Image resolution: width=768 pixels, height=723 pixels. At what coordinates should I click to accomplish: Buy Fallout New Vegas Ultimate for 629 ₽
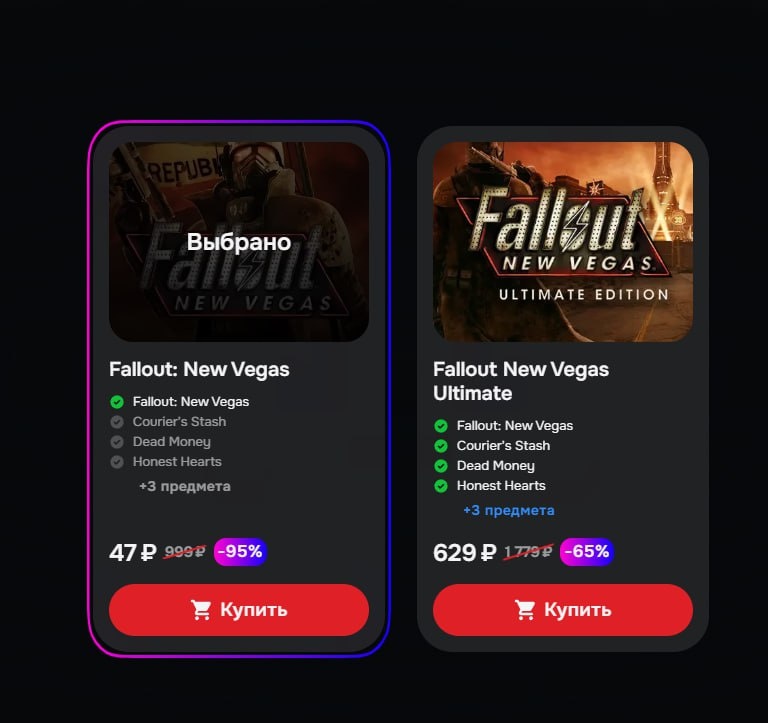[x=563, y=610]
